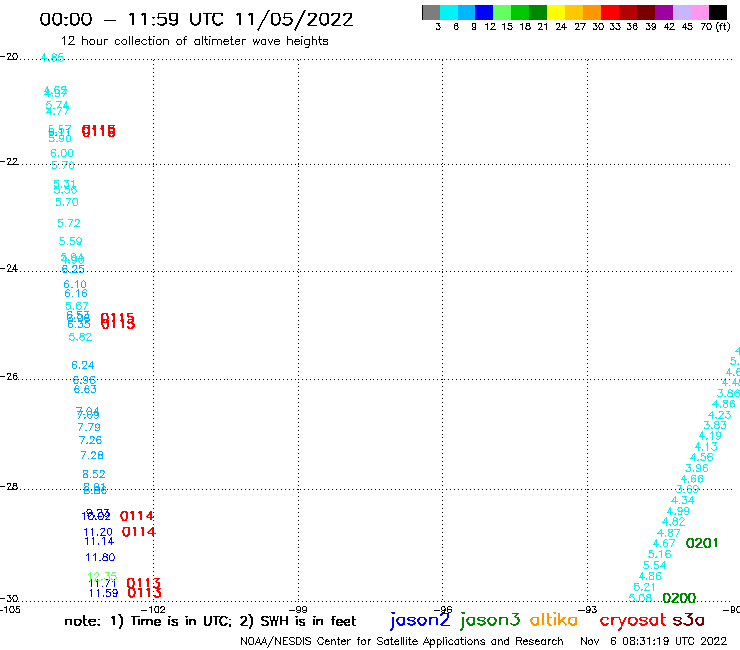Click the bright red swatch in the scale
Screen dimensions: 740x650
(610, 12)
